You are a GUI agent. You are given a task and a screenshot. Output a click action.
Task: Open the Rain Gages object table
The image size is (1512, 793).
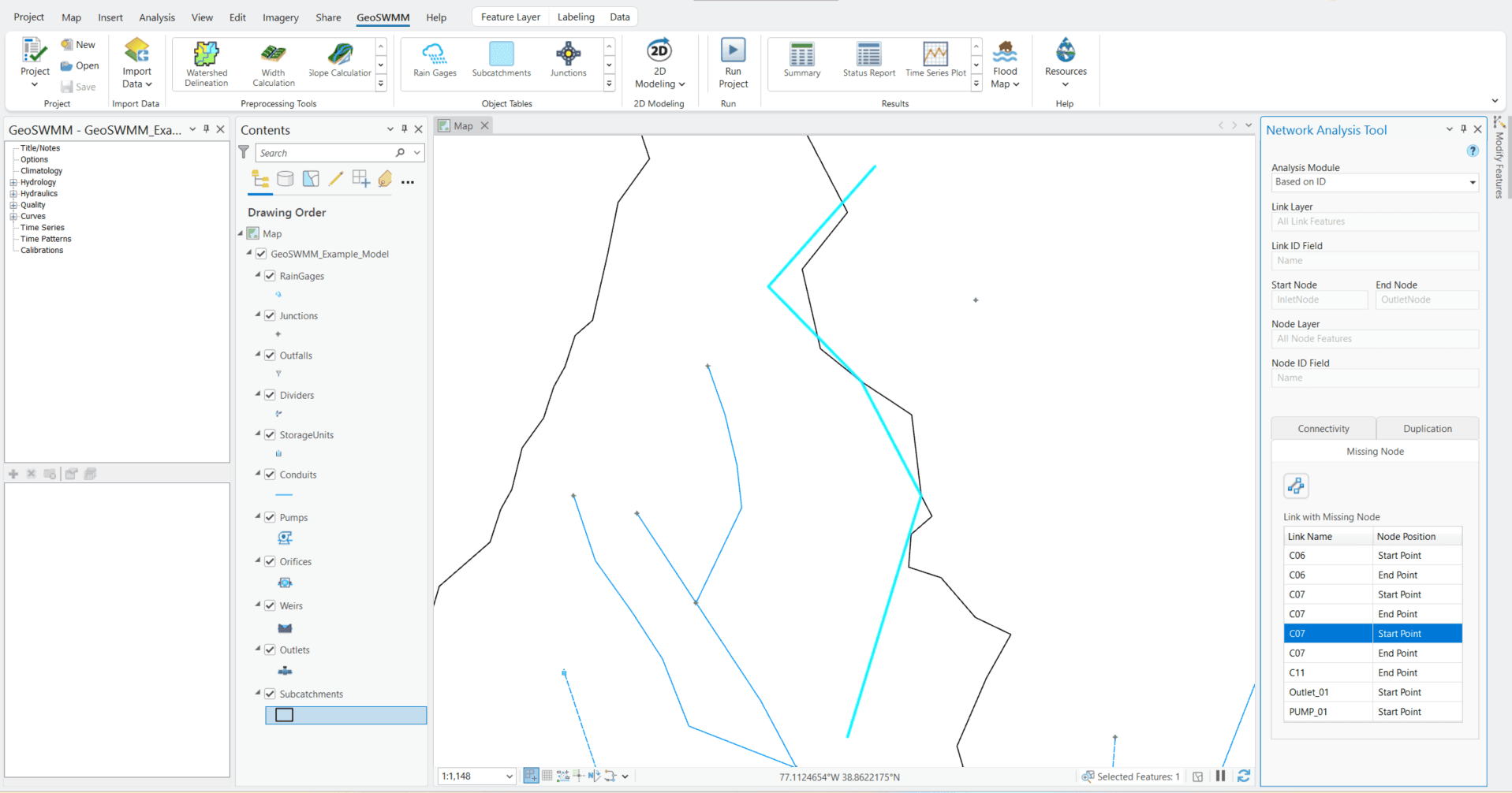click(434, 63)
